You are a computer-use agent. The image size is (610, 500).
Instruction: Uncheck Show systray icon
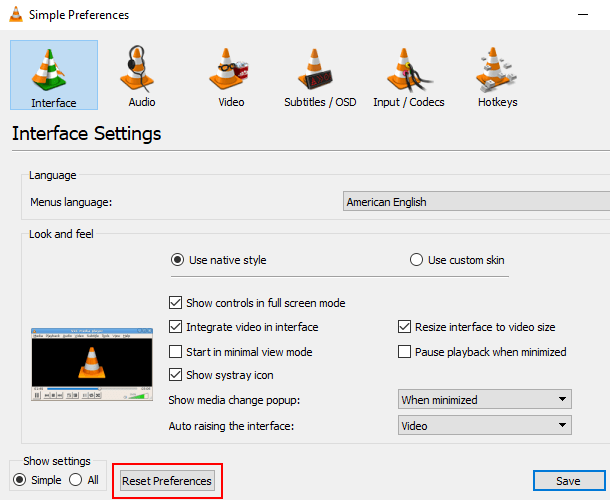pyautogui.click(x=177, y=376)
